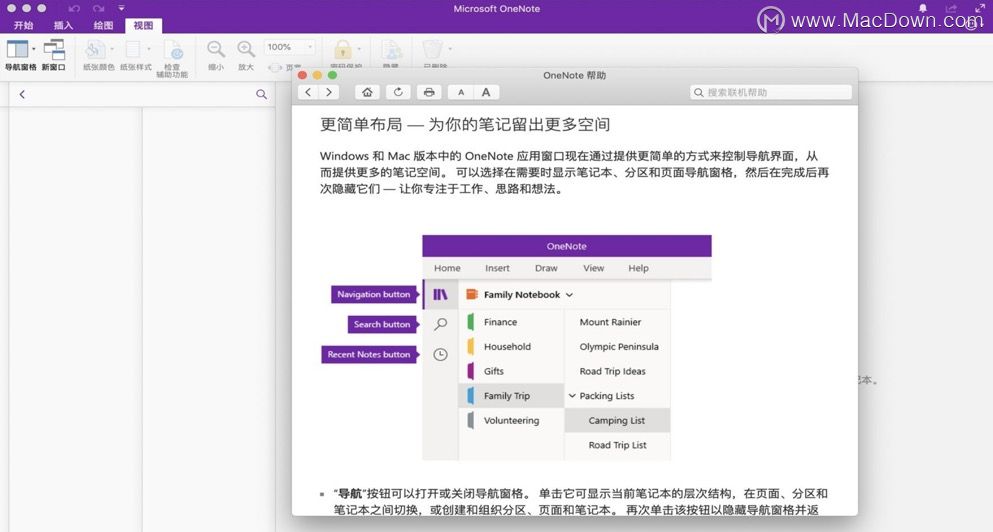Click the 缩小 zoom out magnifier

(x=216, y=49)
